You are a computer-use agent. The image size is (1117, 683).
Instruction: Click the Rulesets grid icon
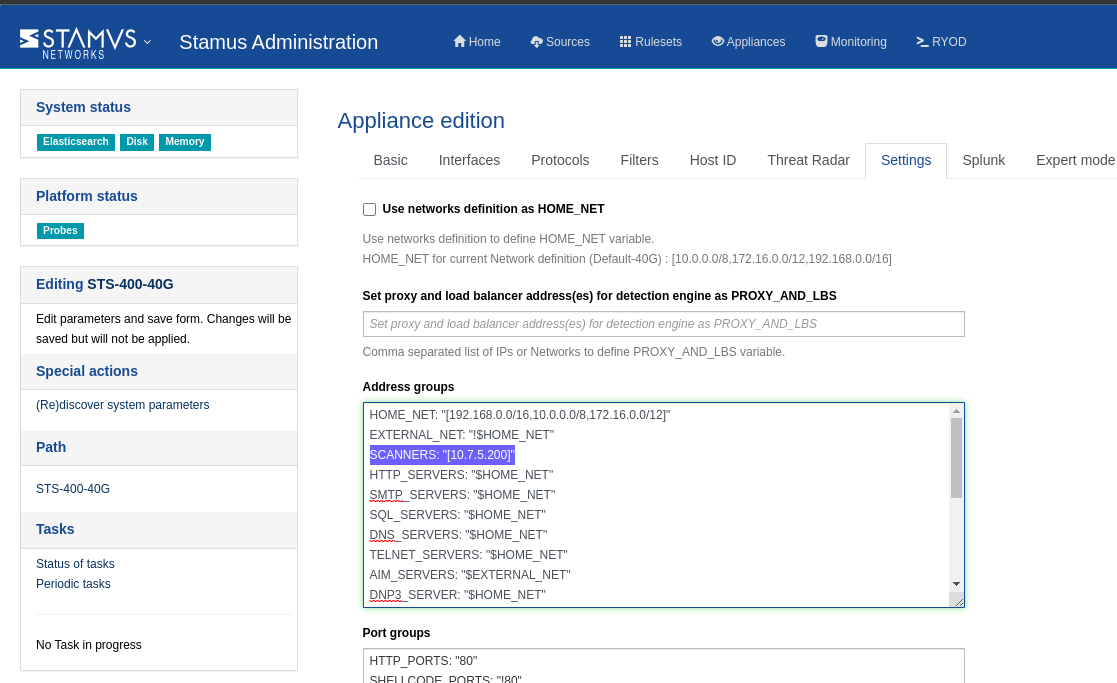coord(625,41)
